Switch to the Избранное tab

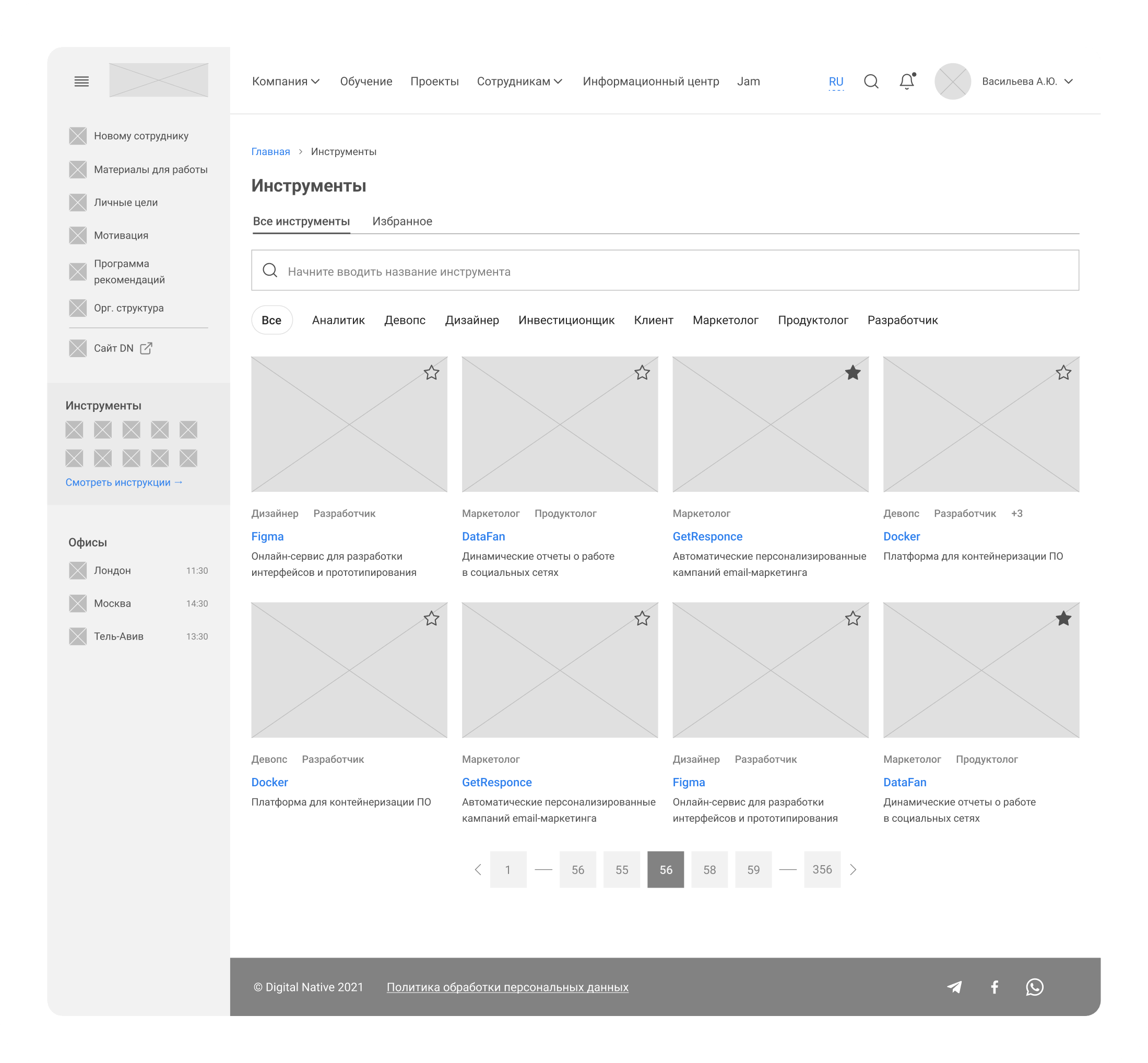[402, 221]
